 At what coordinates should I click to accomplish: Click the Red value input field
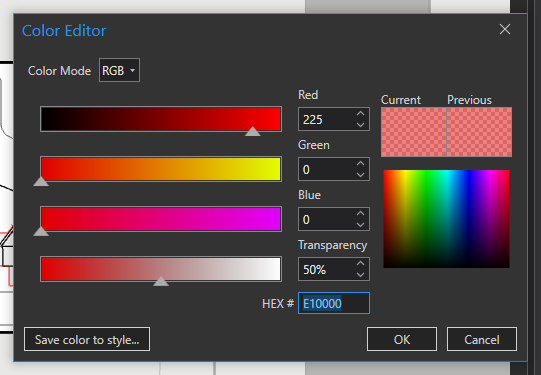326,119
